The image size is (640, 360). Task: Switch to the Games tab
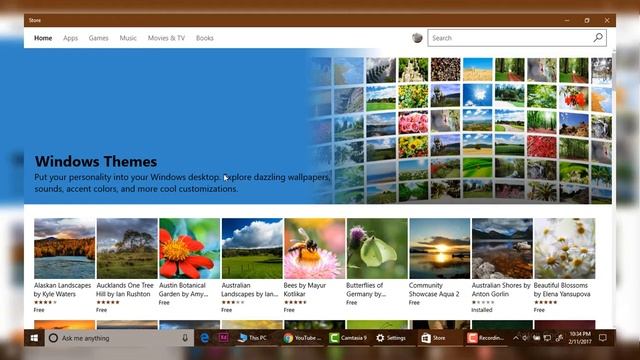(98, 38)
